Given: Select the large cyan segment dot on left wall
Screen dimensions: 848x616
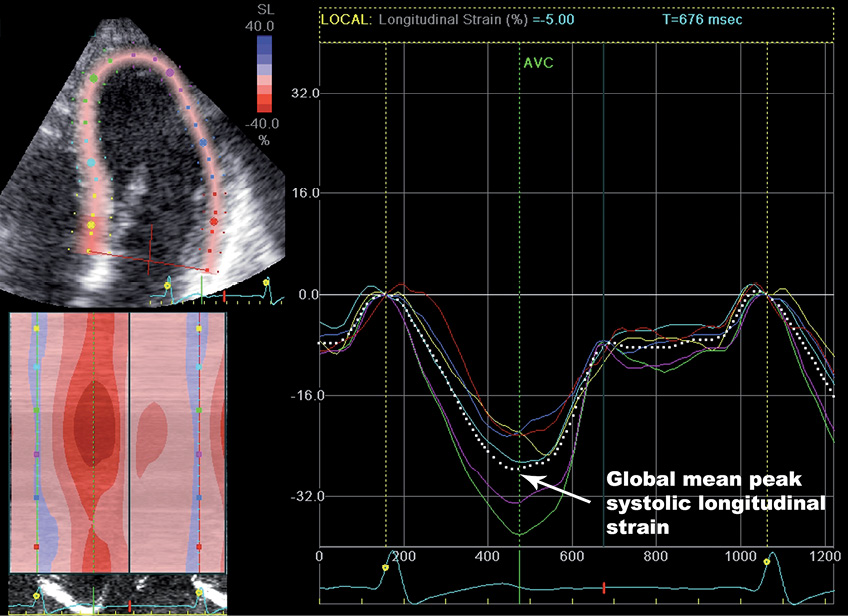Looking at the screenshot, I should click(92, 162).
